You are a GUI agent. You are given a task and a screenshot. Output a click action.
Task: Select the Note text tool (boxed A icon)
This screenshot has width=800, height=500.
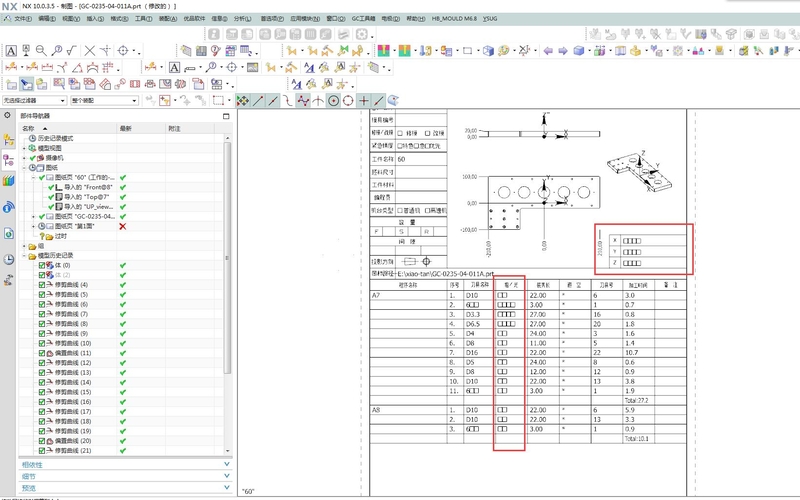click(11, 51)
